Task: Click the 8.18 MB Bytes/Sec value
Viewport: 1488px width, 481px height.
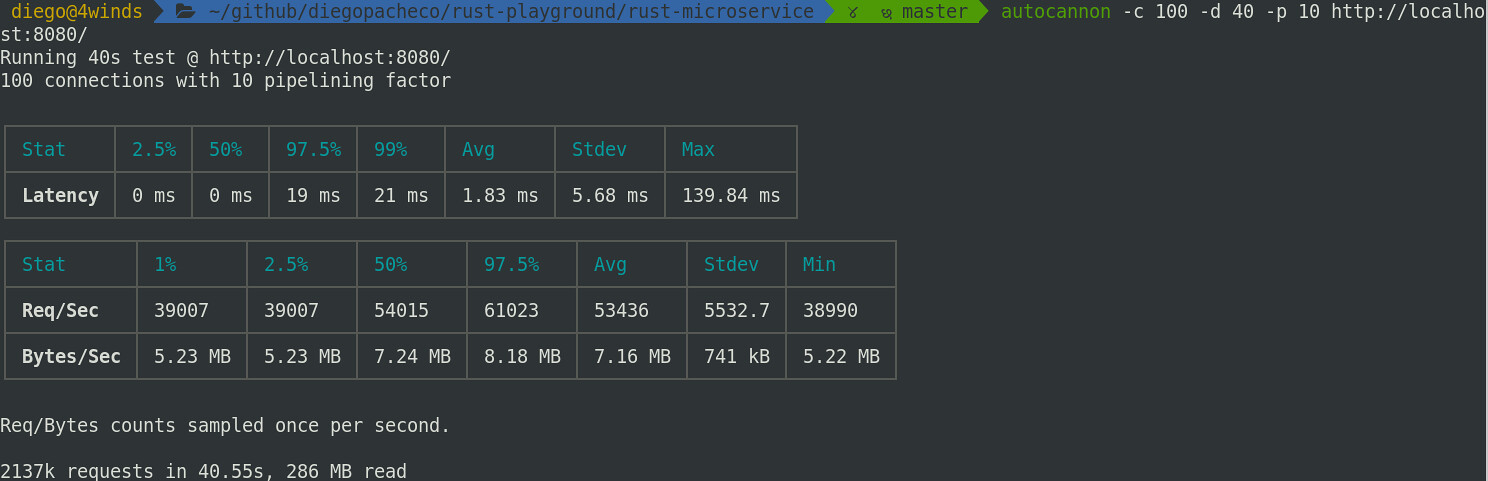Action: point(522,356)
